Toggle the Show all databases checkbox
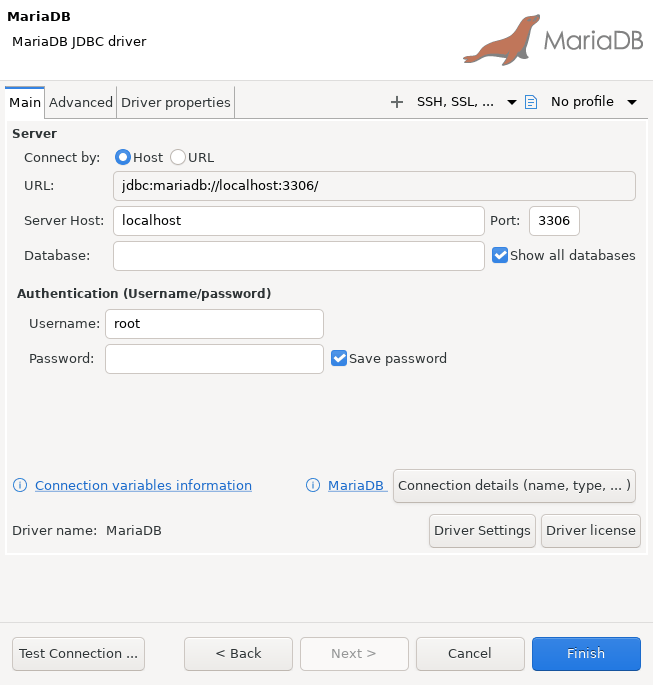The height and width of the screenshot is (685, 653). (x=500, y=255)
